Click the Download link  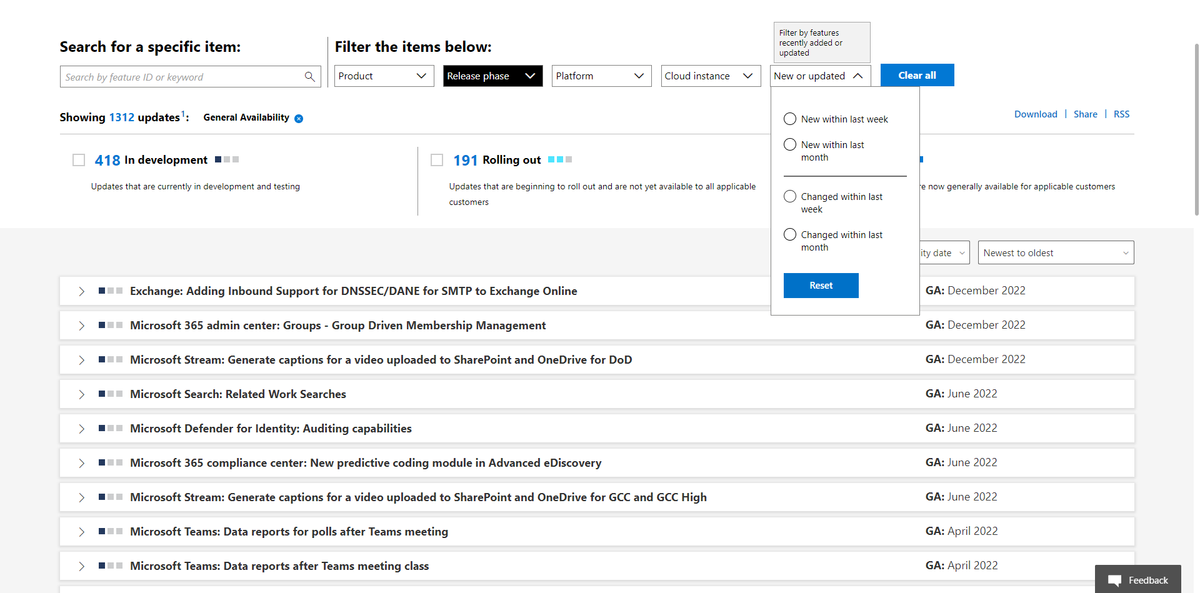pos(1035,114)
